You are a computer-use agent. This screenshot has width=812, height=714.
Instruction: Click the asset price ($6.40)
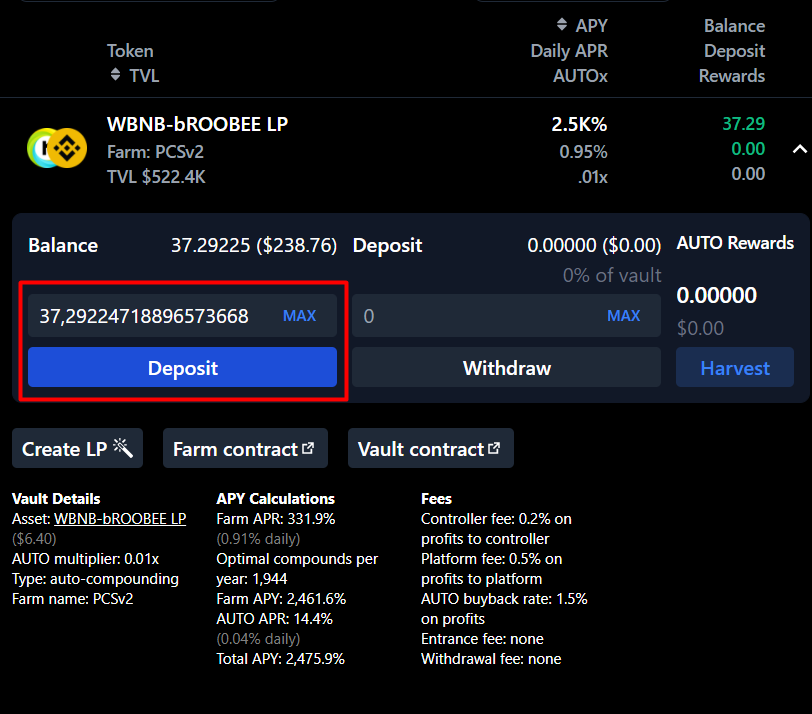(x=34, y=539)
